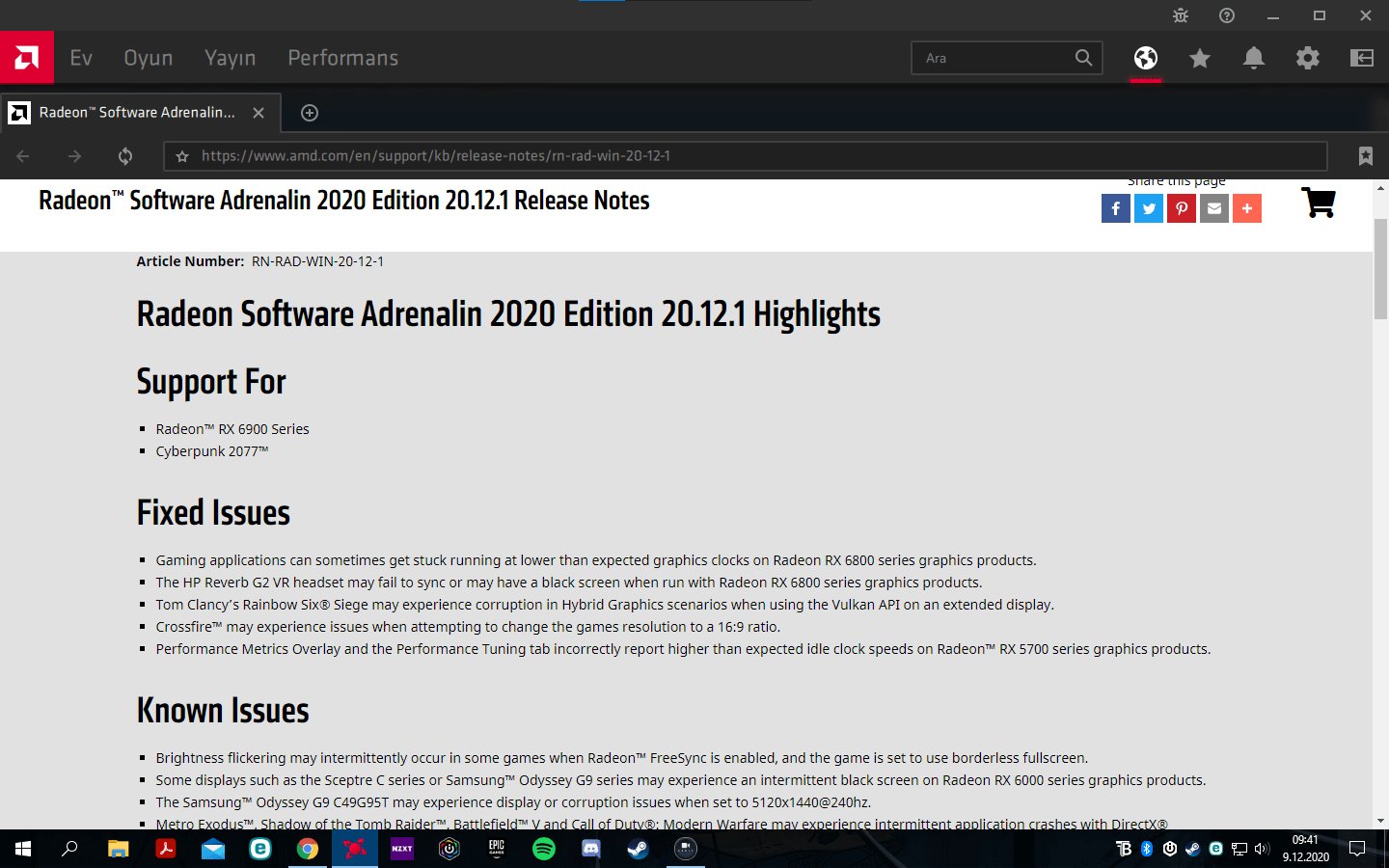
Task: Open more sharing options plus icon
Action: [x=1247, y=208]
